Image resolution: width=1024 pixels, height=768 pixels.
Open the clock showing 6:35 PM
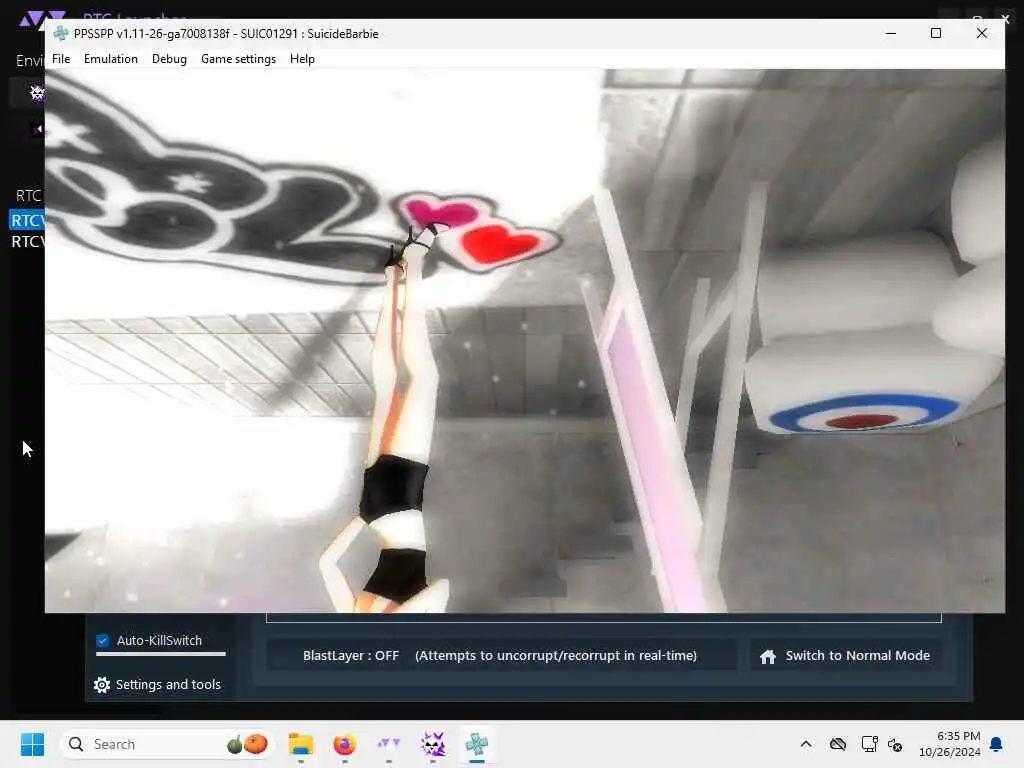pos(950,744)
